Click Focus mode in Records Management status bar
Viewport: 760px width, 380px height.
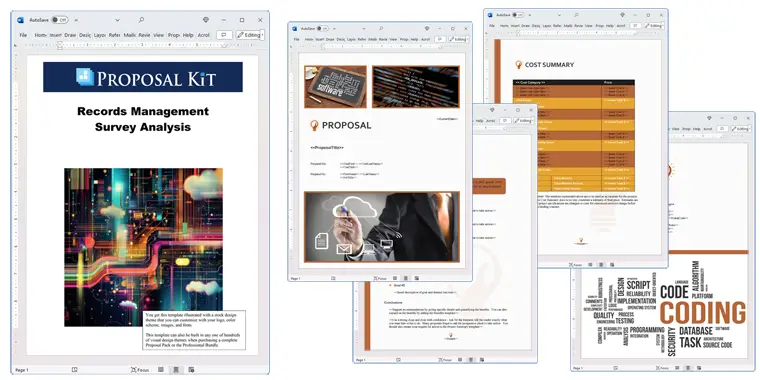pos(140,370)
